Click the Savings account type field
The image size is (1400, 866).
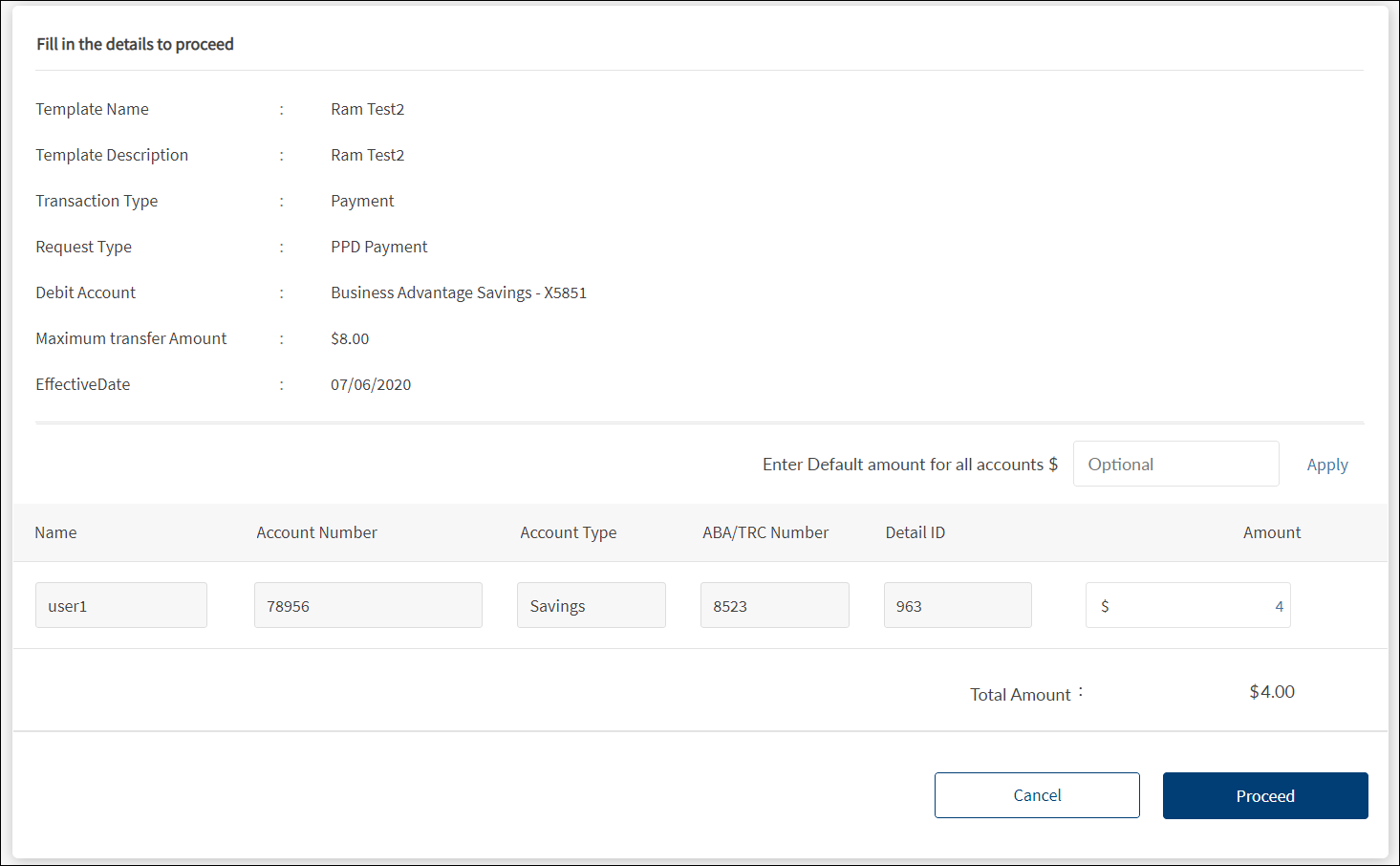coord(591,606)
